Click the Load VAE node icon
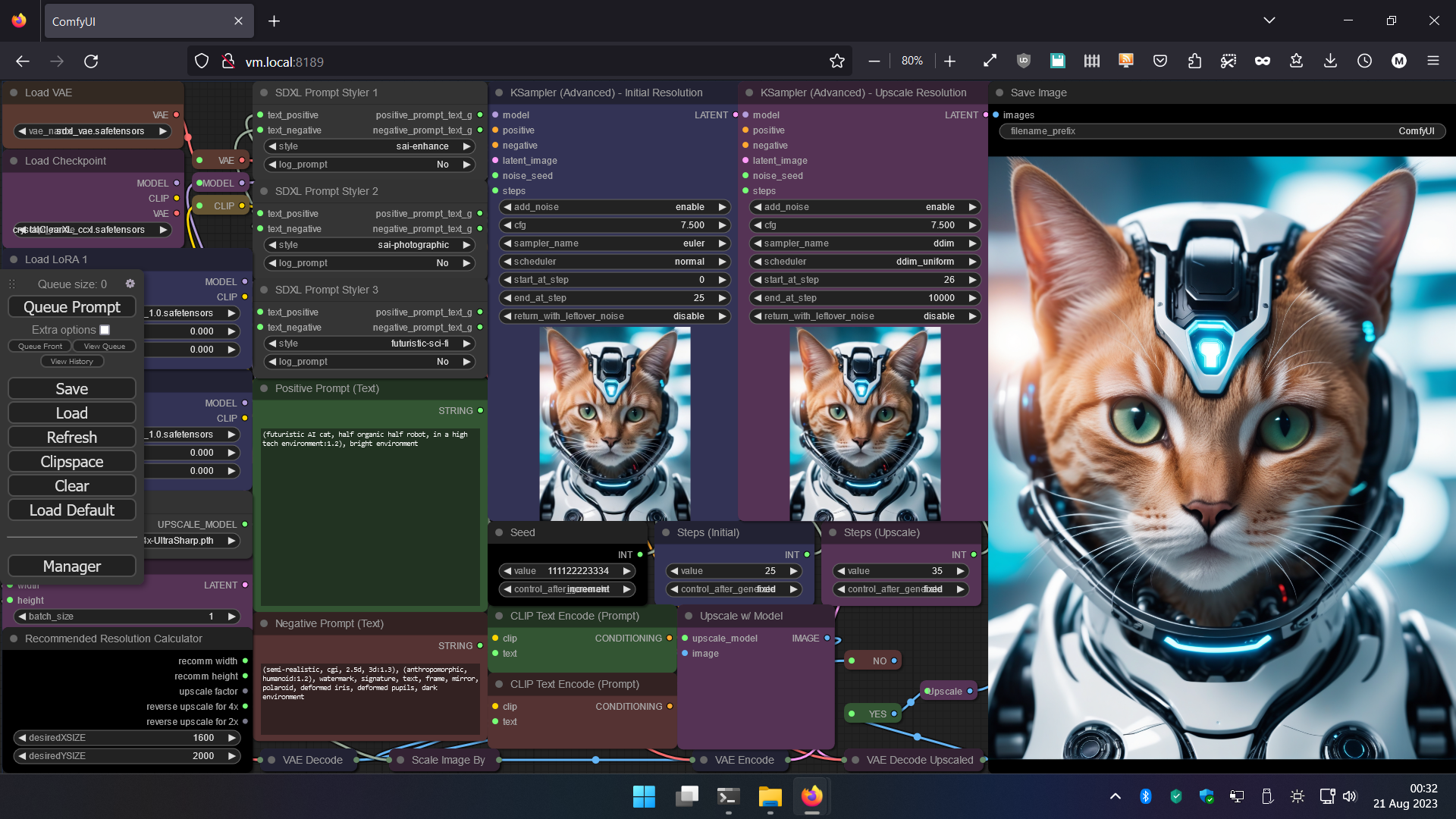 tap(14, 92)
